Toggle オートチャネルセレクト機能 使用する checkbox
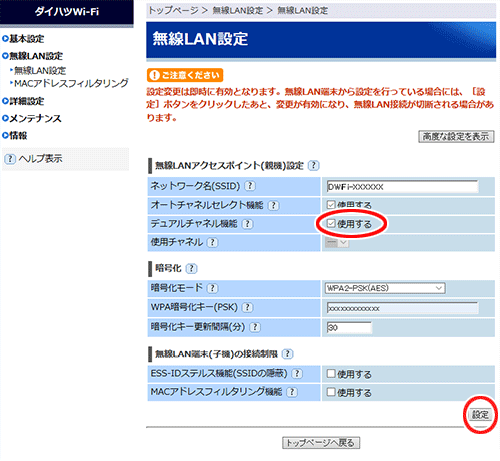The height and width of the screenshot is (461, 500). (x=331, y=204)
